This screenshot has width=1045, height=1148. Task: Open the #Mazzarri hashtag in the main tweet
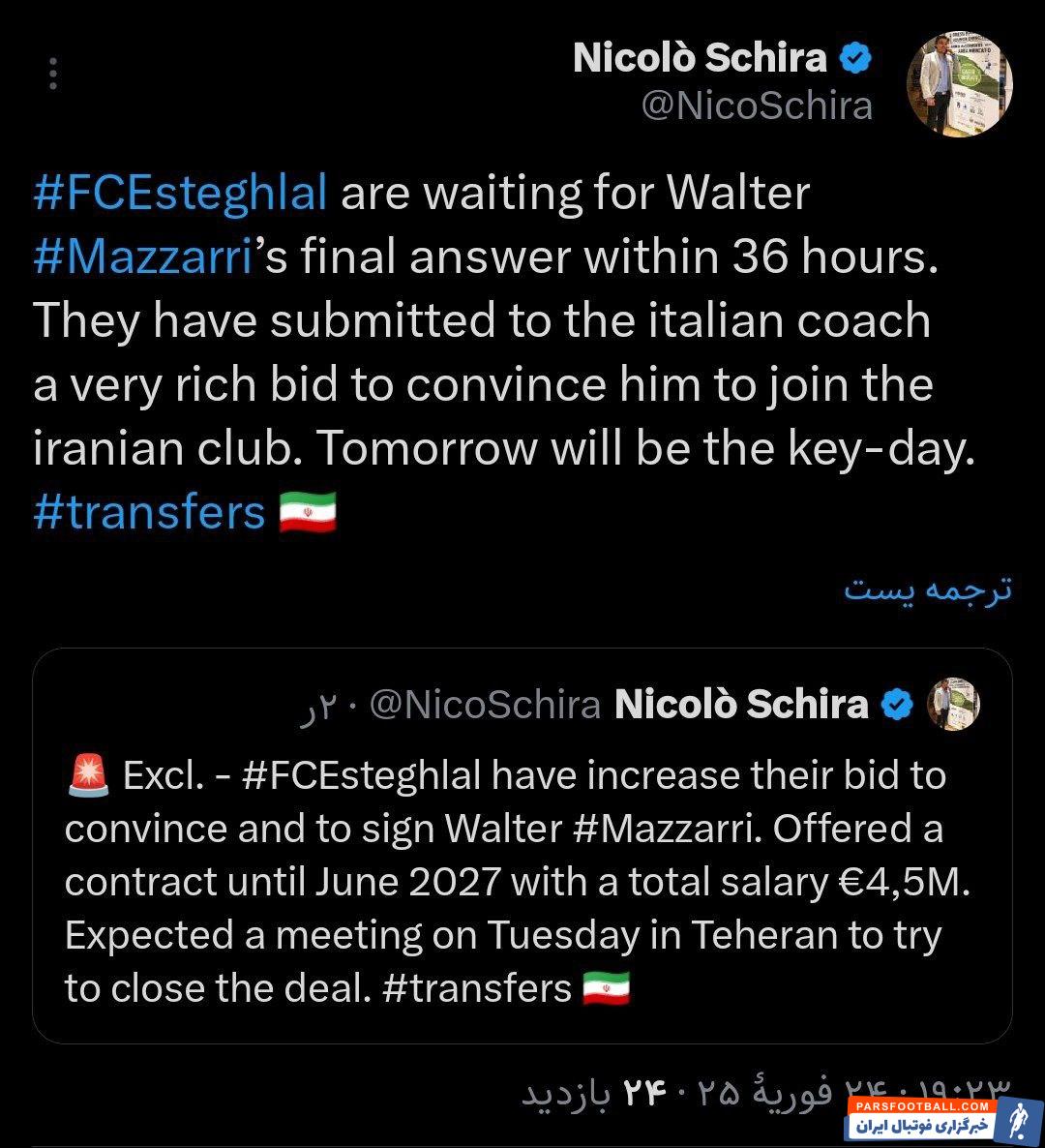[x=143, y=257]
